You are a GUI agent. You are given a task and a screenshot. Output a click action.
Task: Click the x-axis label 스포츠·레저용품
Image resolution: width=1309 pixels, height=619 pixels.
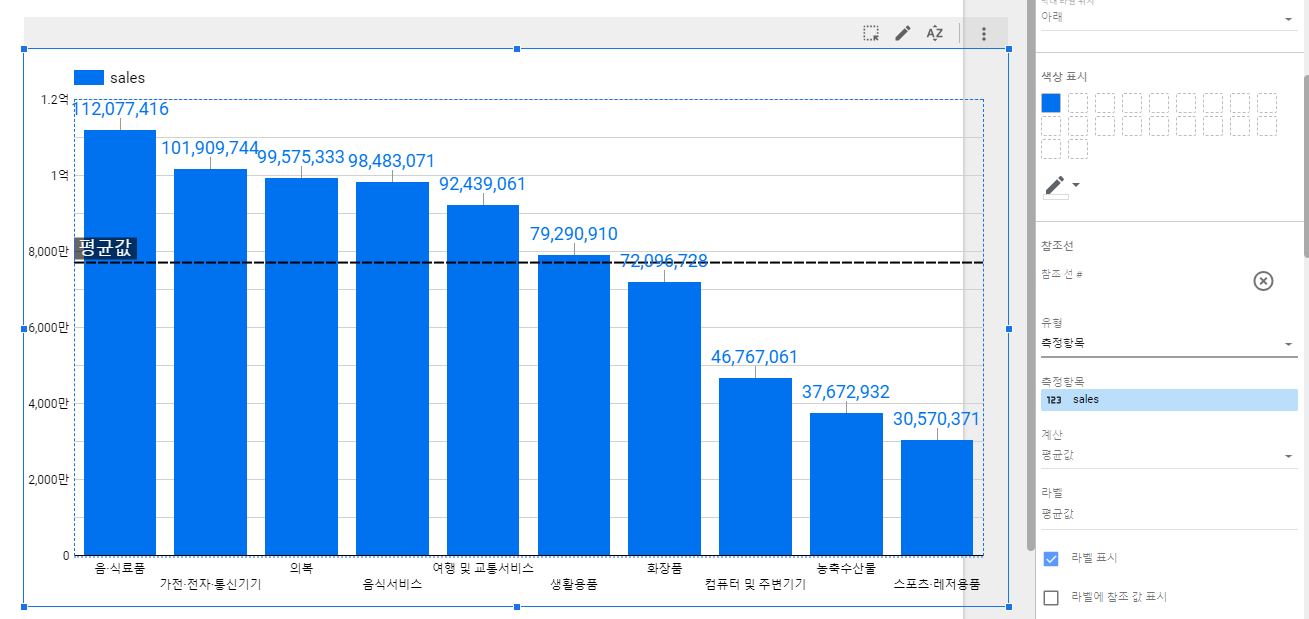click(937, 584)
